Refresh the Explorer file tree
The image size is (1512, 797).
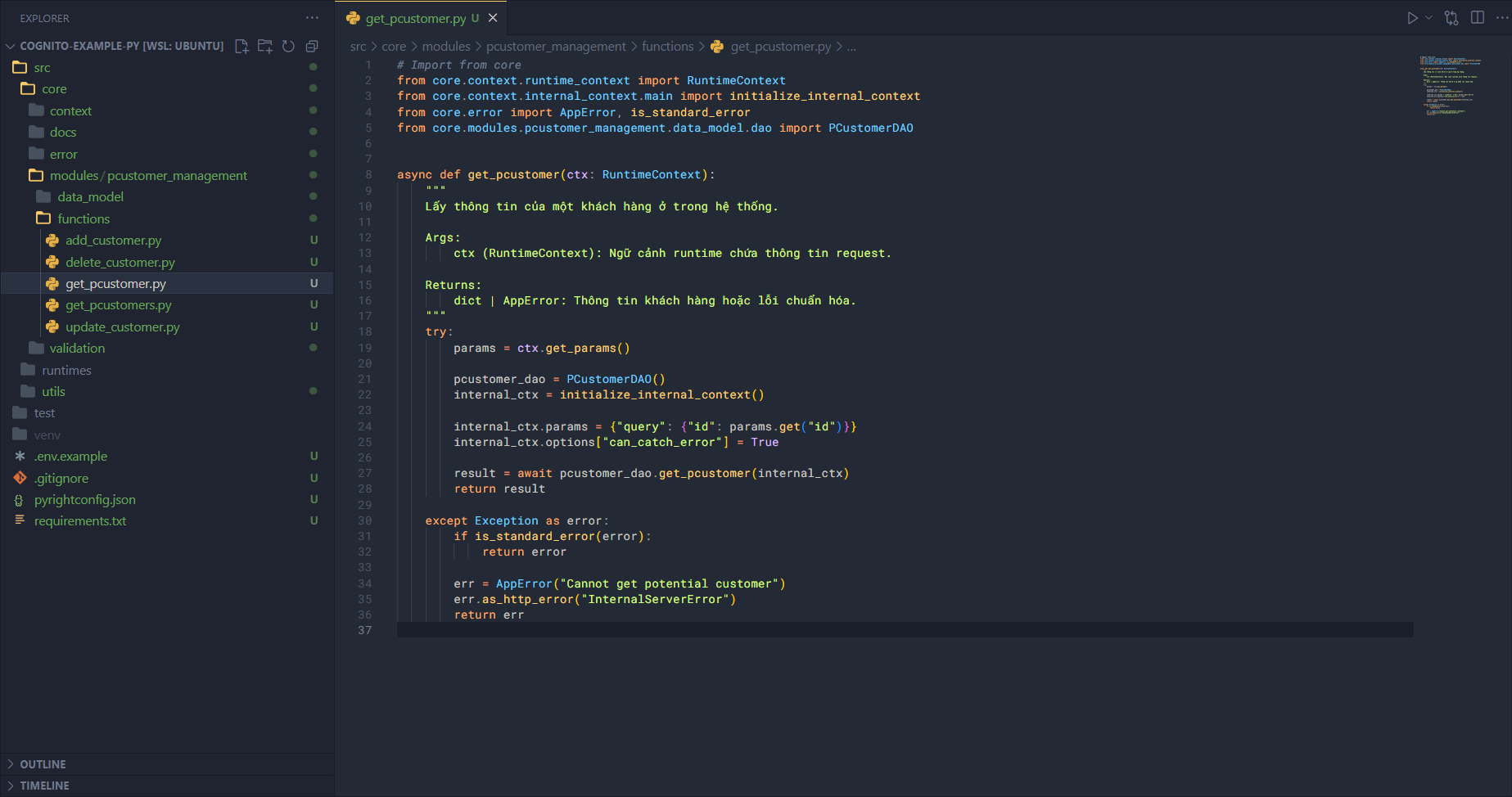pos(288,47)
